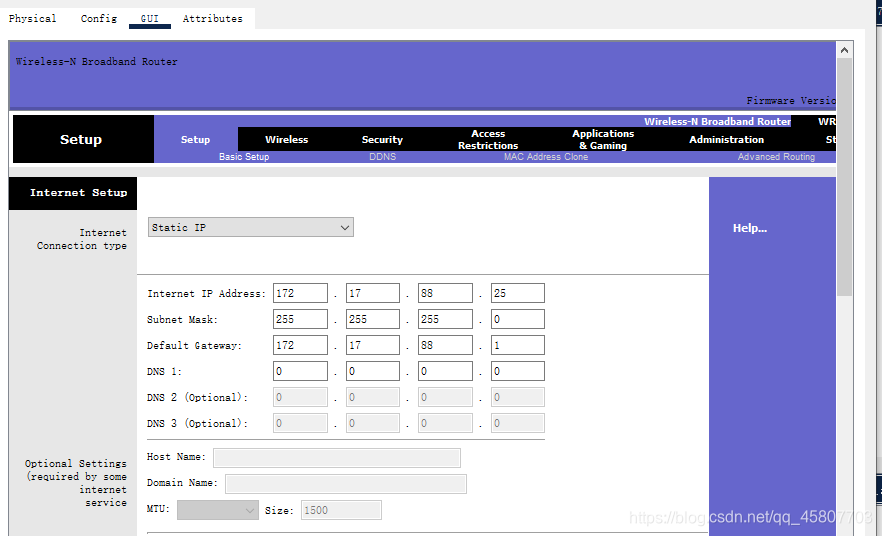Click Subnet Mask last octet field 0
Viewport: 882px width, 536px height.
[x=518, y=319]
